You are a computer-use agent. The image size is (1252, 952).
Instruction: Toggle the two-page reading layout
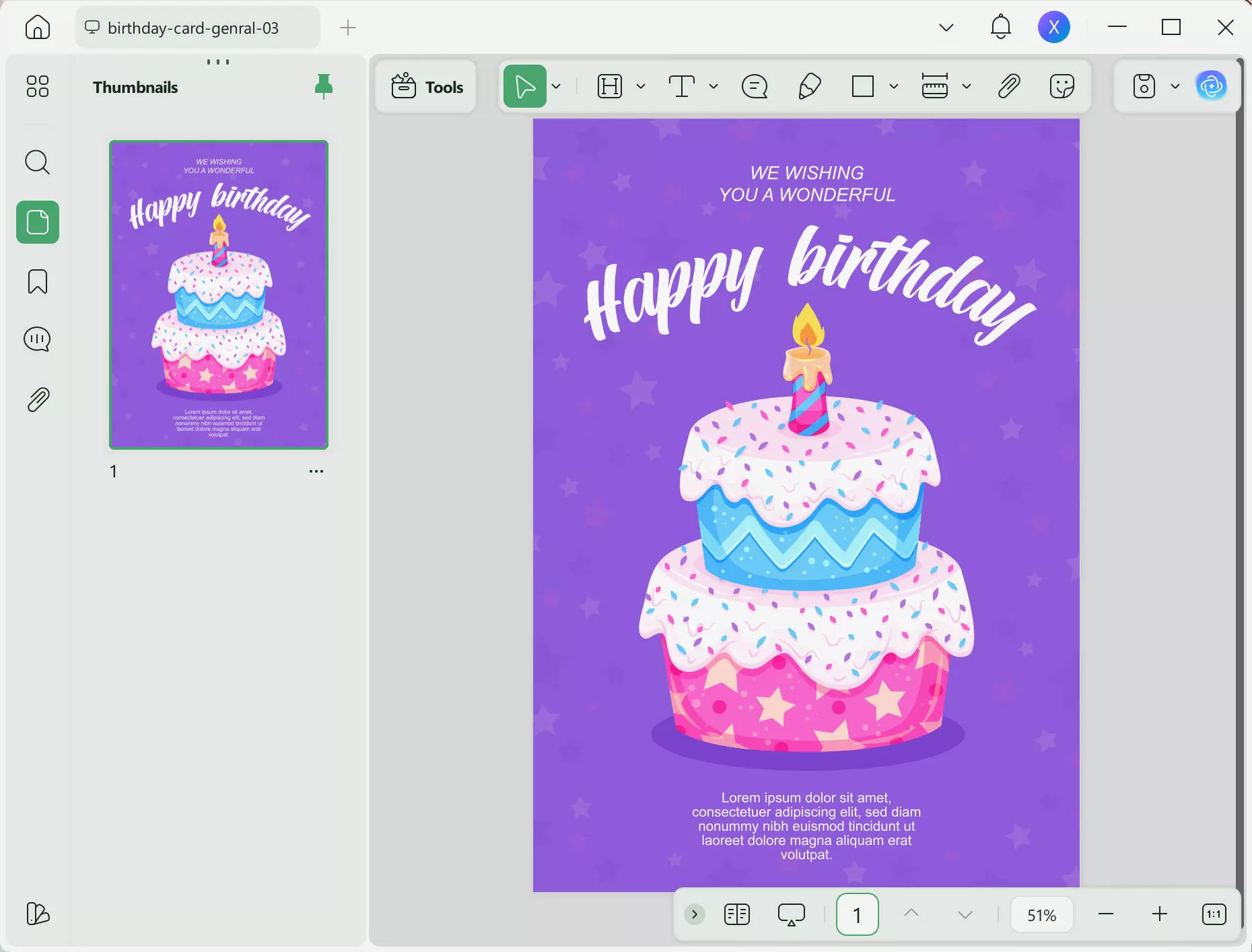737,914
